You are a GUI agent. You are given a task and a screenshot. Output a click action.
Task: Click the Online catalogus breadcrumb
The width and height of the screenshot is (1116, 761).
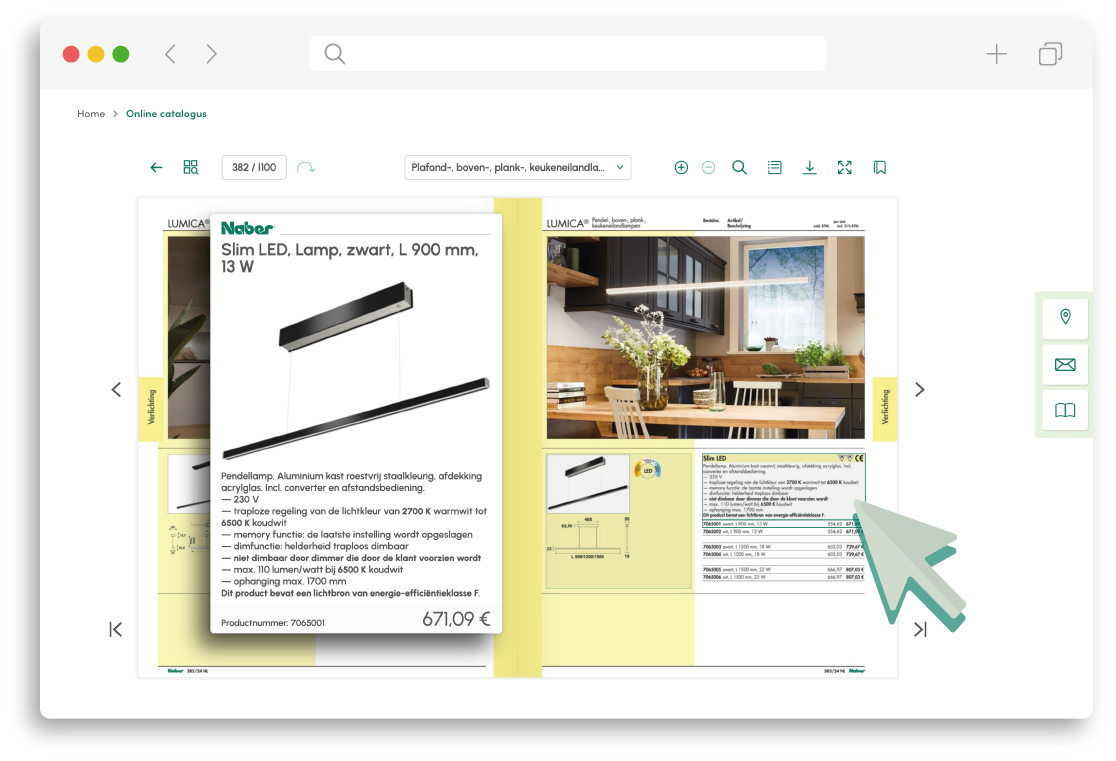(166, 114)
